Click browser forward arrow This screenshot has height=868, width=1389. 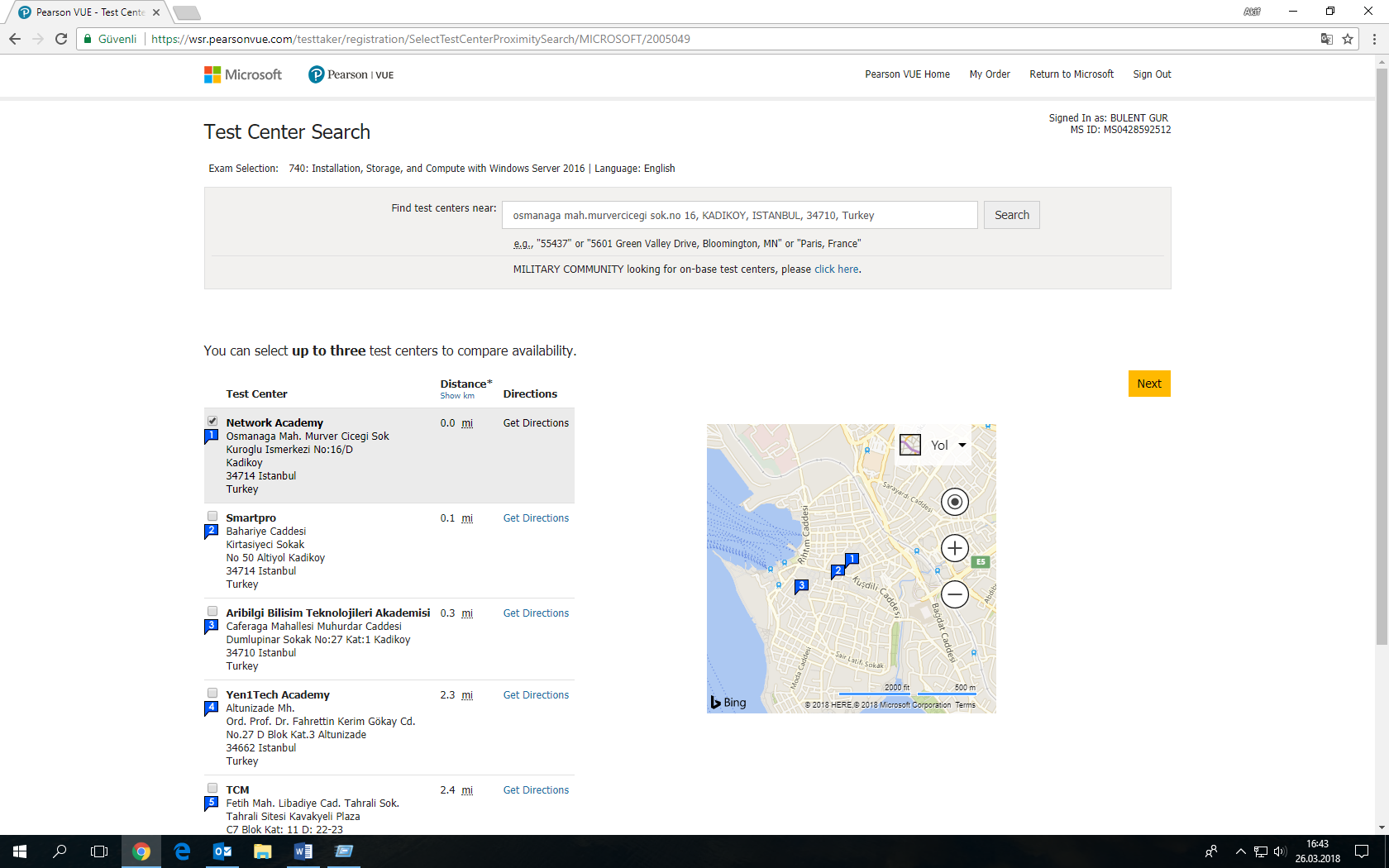click(x=38, y=39)
